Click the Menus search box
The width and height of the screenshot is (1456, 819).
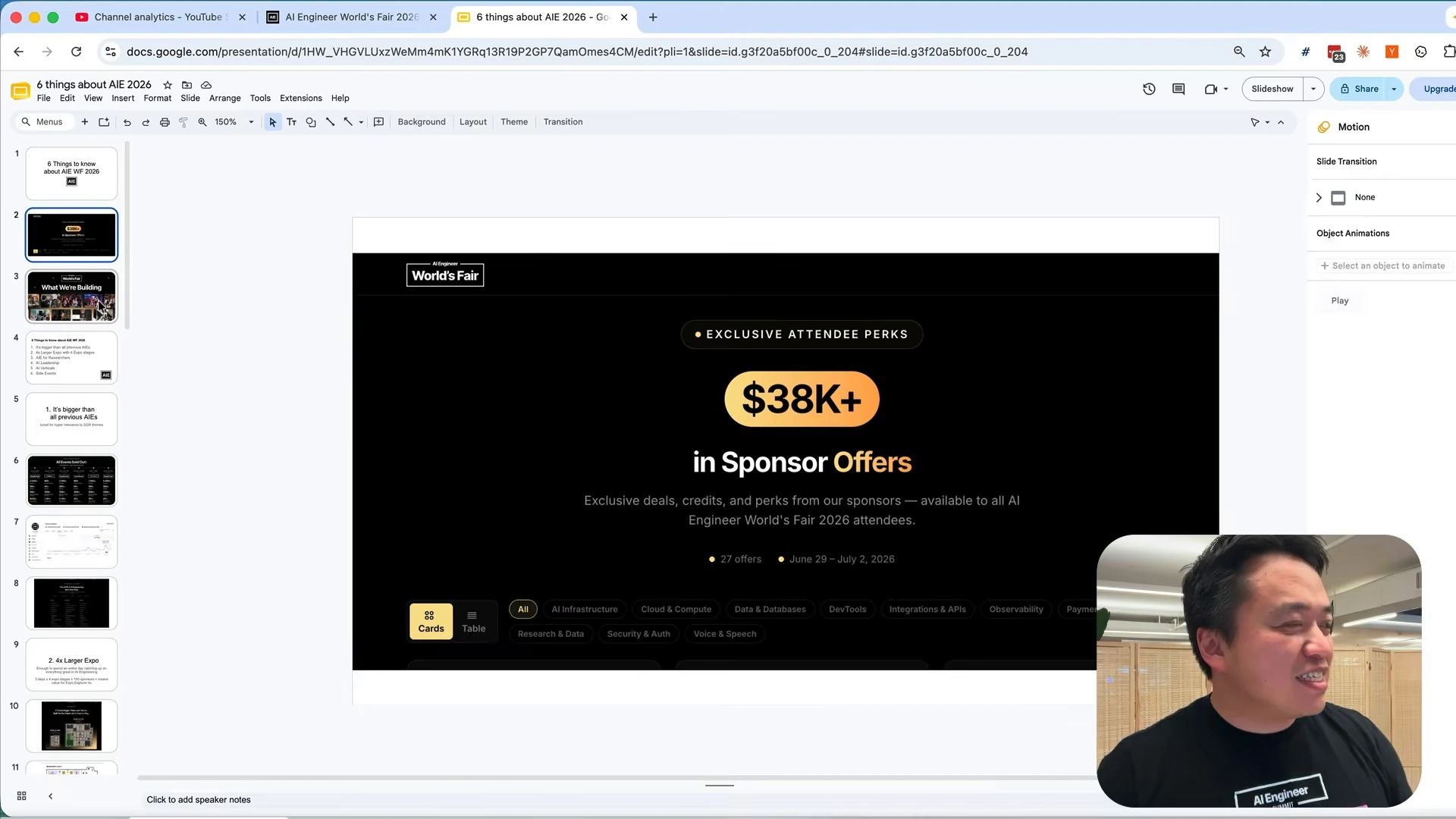click(44, 122)
